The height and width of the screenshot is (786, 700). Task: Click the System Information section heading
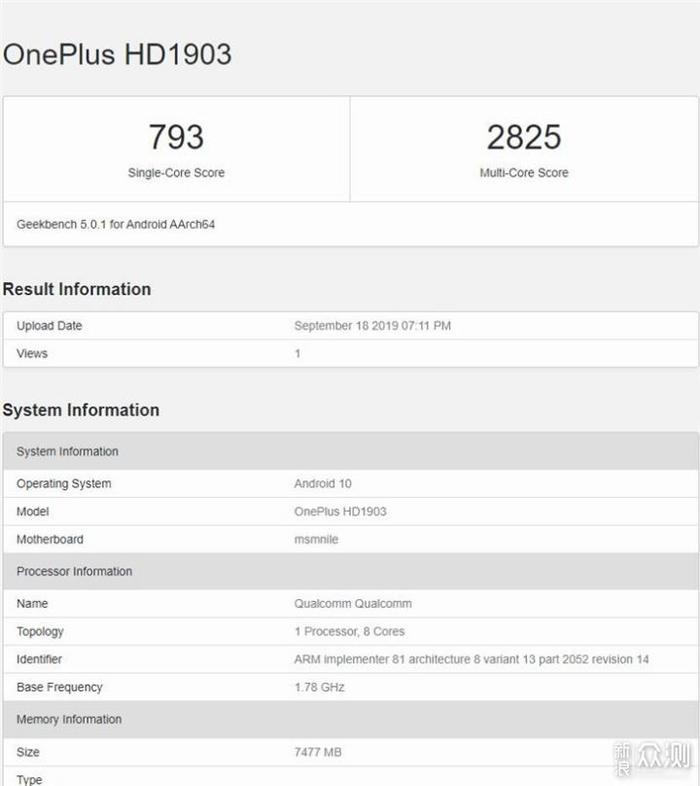(x=81, y=410)
